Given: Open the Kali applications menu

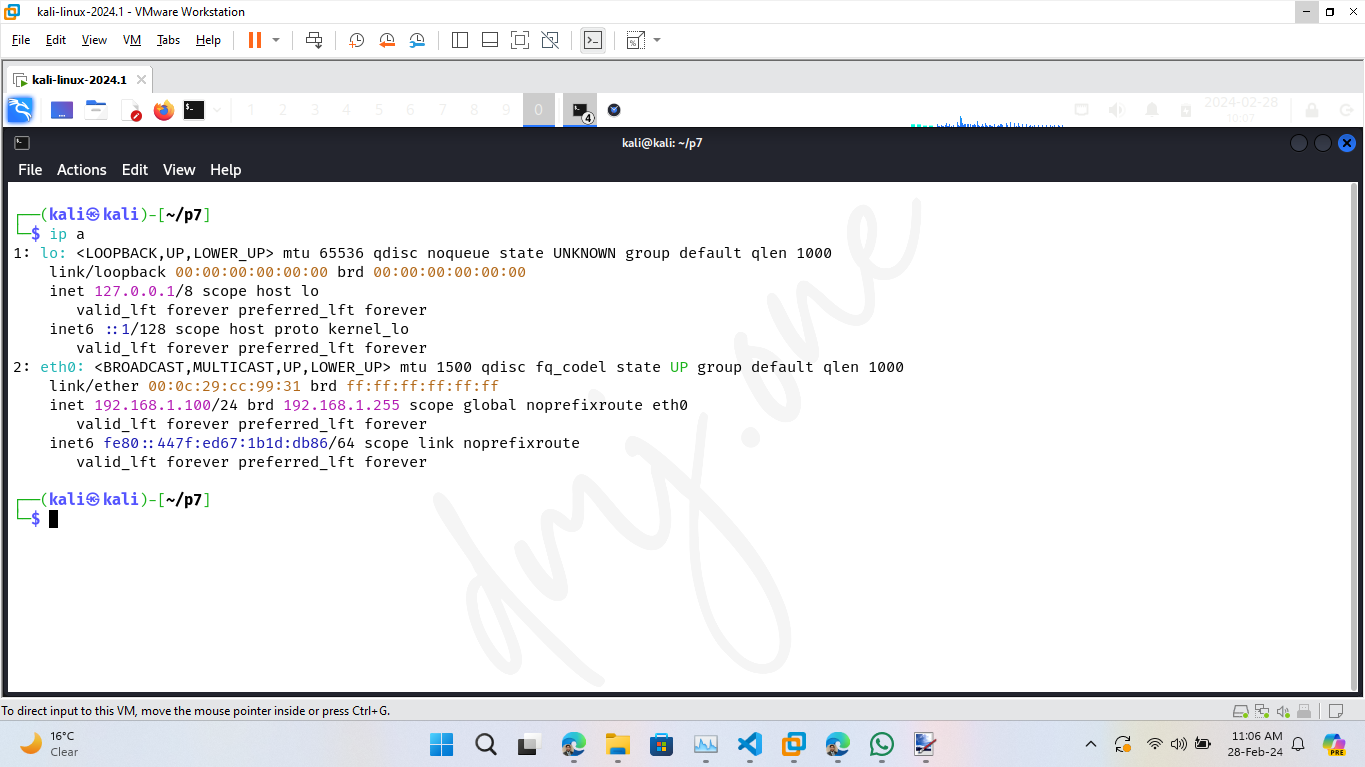Looking at the screenshot, I should (x=20, y=110).
